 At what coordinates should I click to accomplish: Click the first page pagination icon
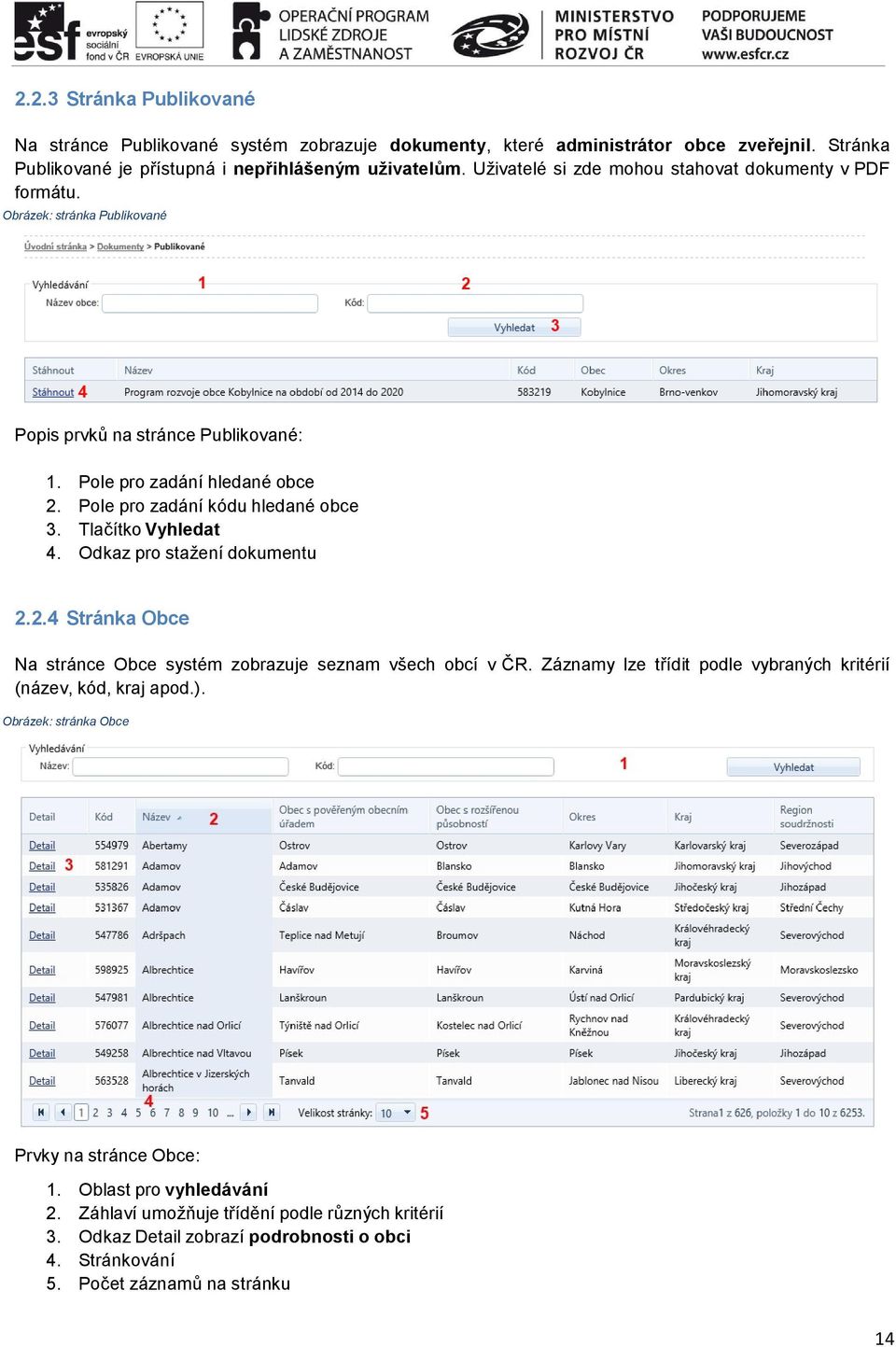pos(40,1112)
